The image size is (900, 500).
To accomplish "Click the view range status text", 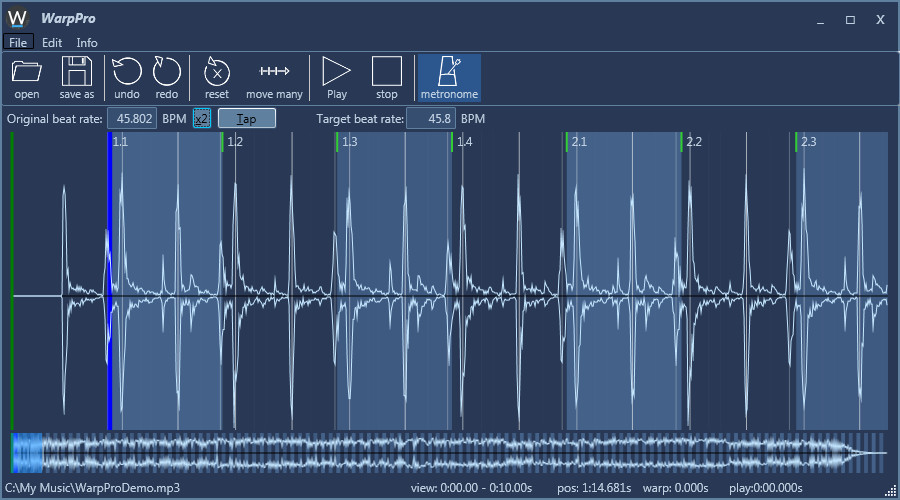I will (x=471, y=488).
